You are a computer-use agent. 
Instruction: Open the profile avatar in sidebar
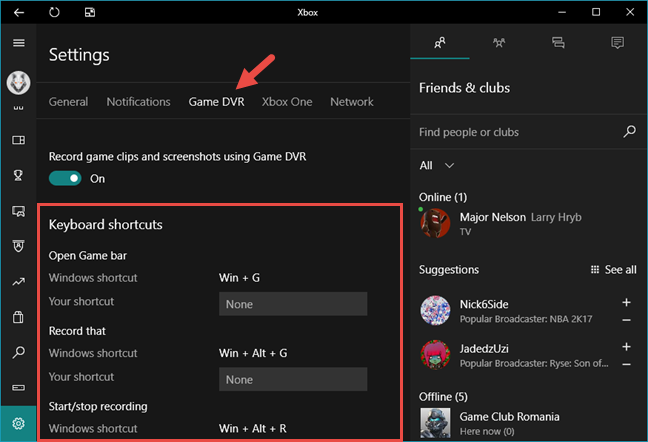(18, 83)
